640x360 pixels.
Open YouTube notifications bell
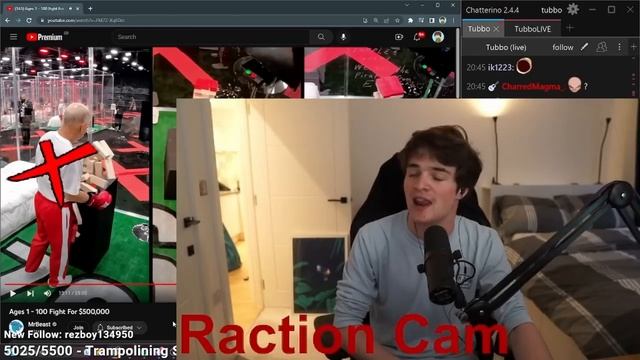pyautogui.click(x=418, y=37)
